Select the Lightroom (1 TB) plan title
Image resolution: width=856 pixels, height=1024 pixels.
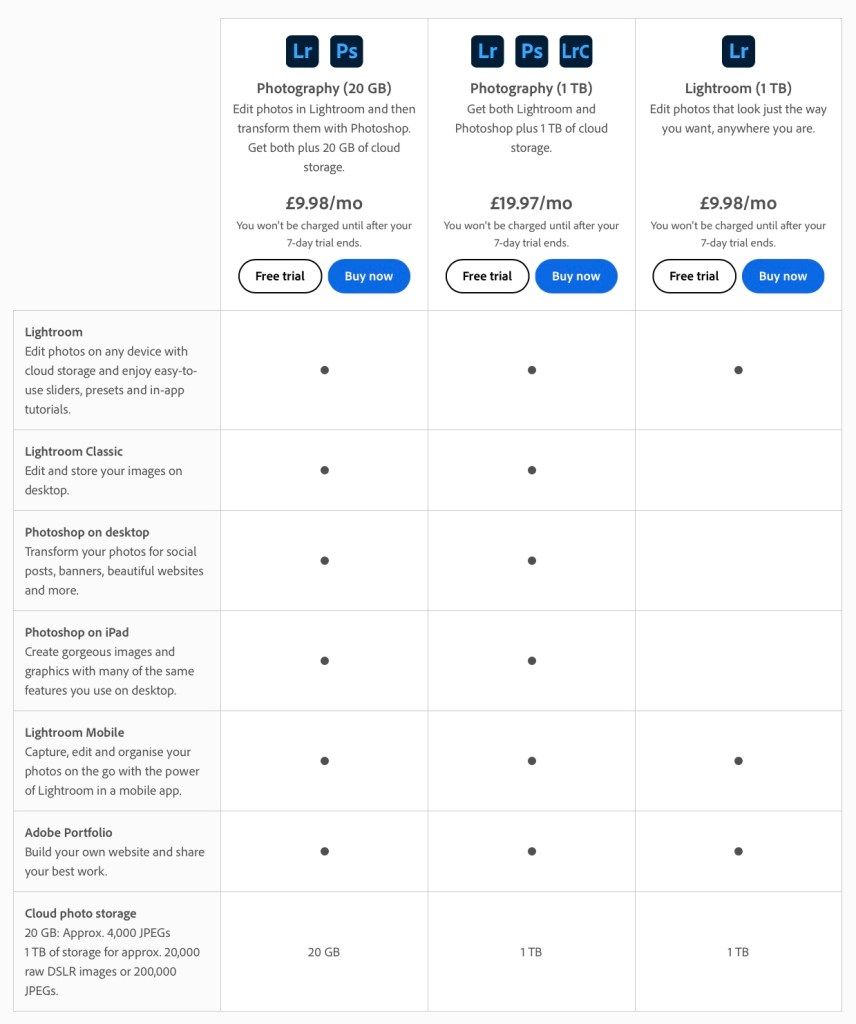(x=738, y=88)
